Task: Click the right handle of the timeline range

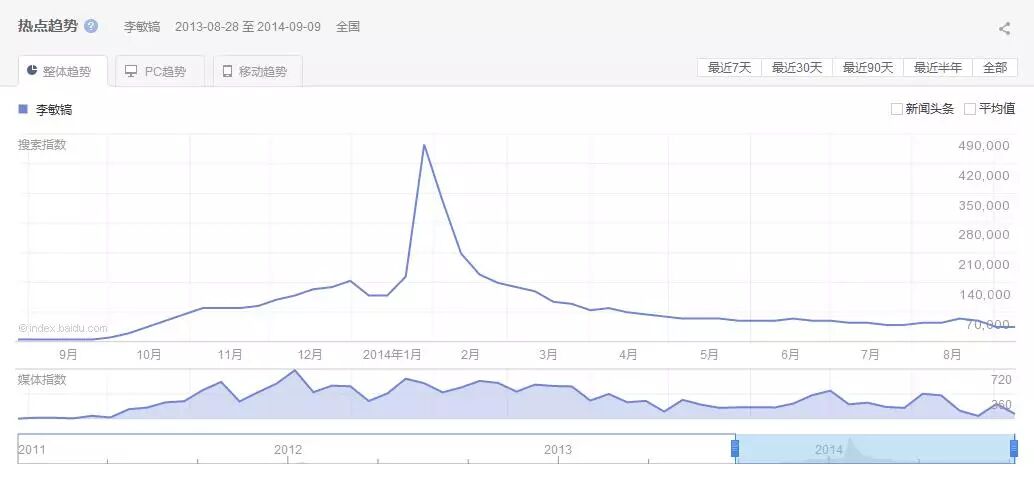Action: 1014,449
